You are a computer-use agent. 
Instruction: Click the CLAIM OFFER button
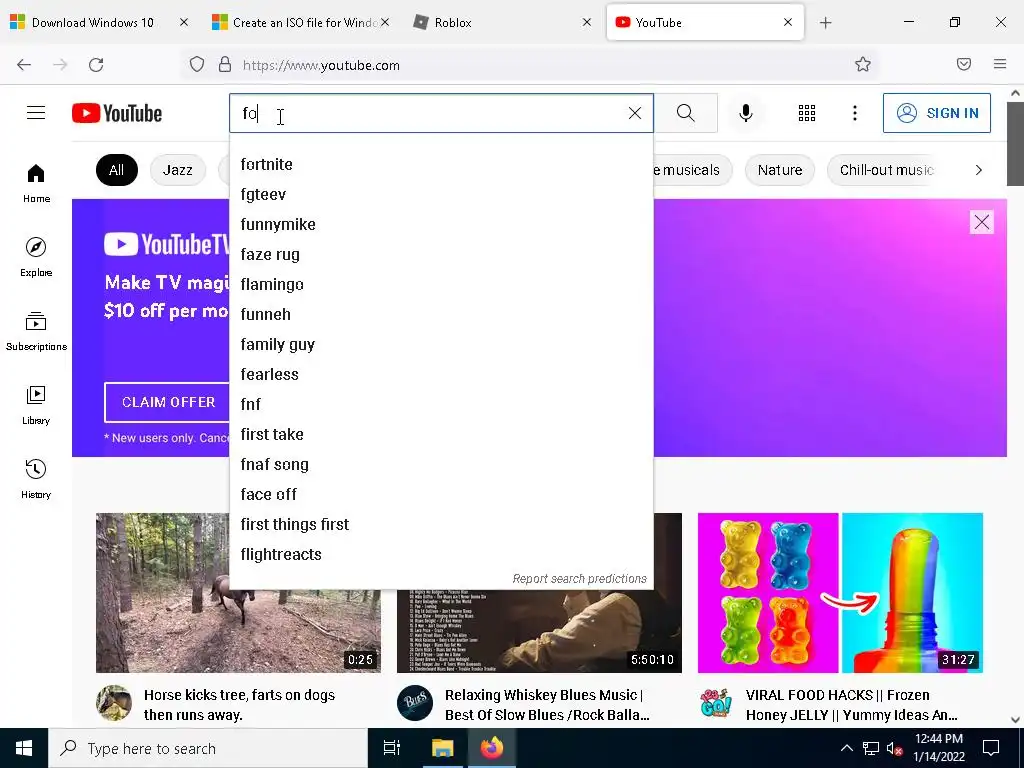168,402
